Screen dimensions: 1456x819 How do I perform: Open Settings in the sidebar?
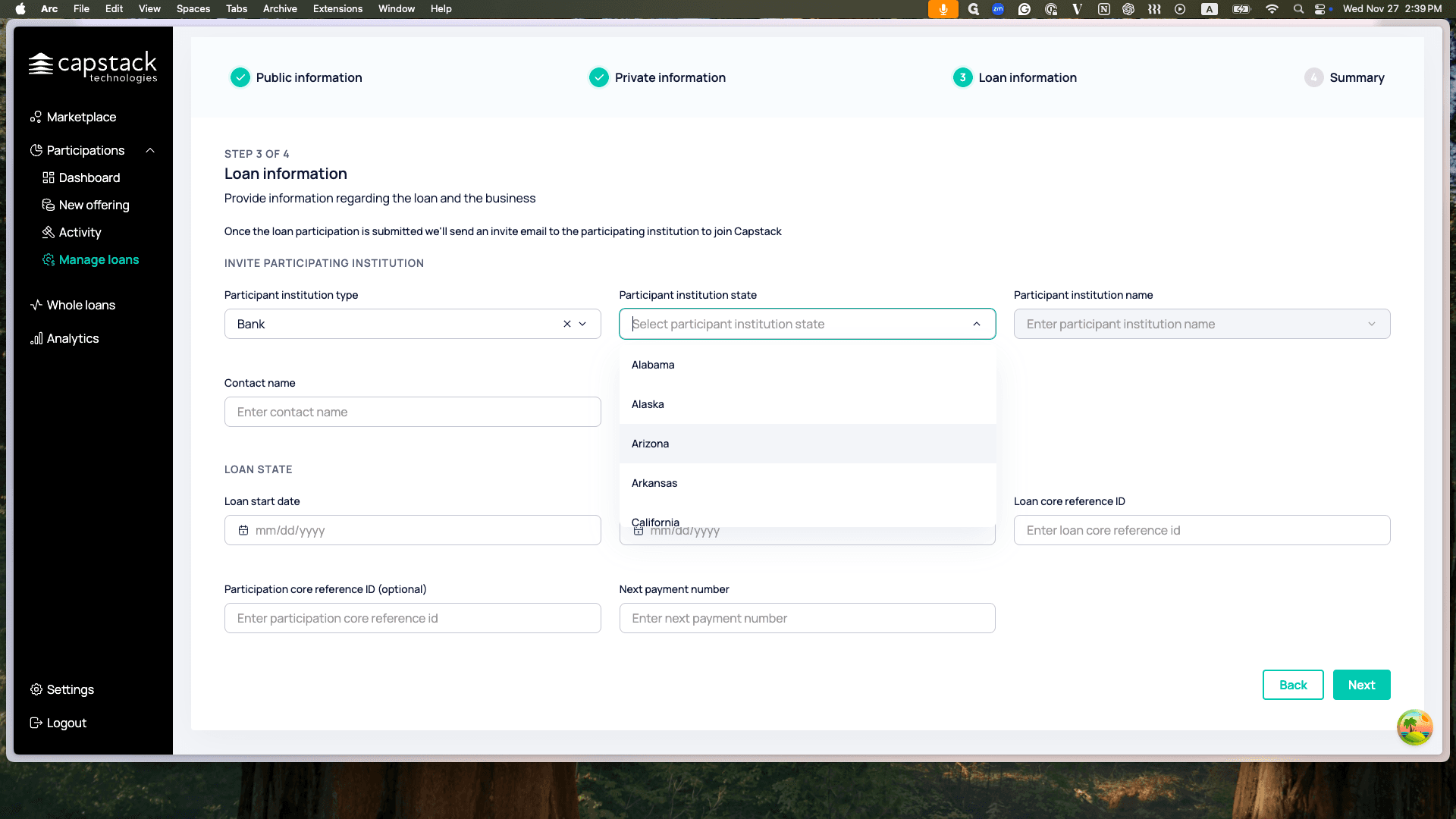pyautogui.click(x=62, y=689)
